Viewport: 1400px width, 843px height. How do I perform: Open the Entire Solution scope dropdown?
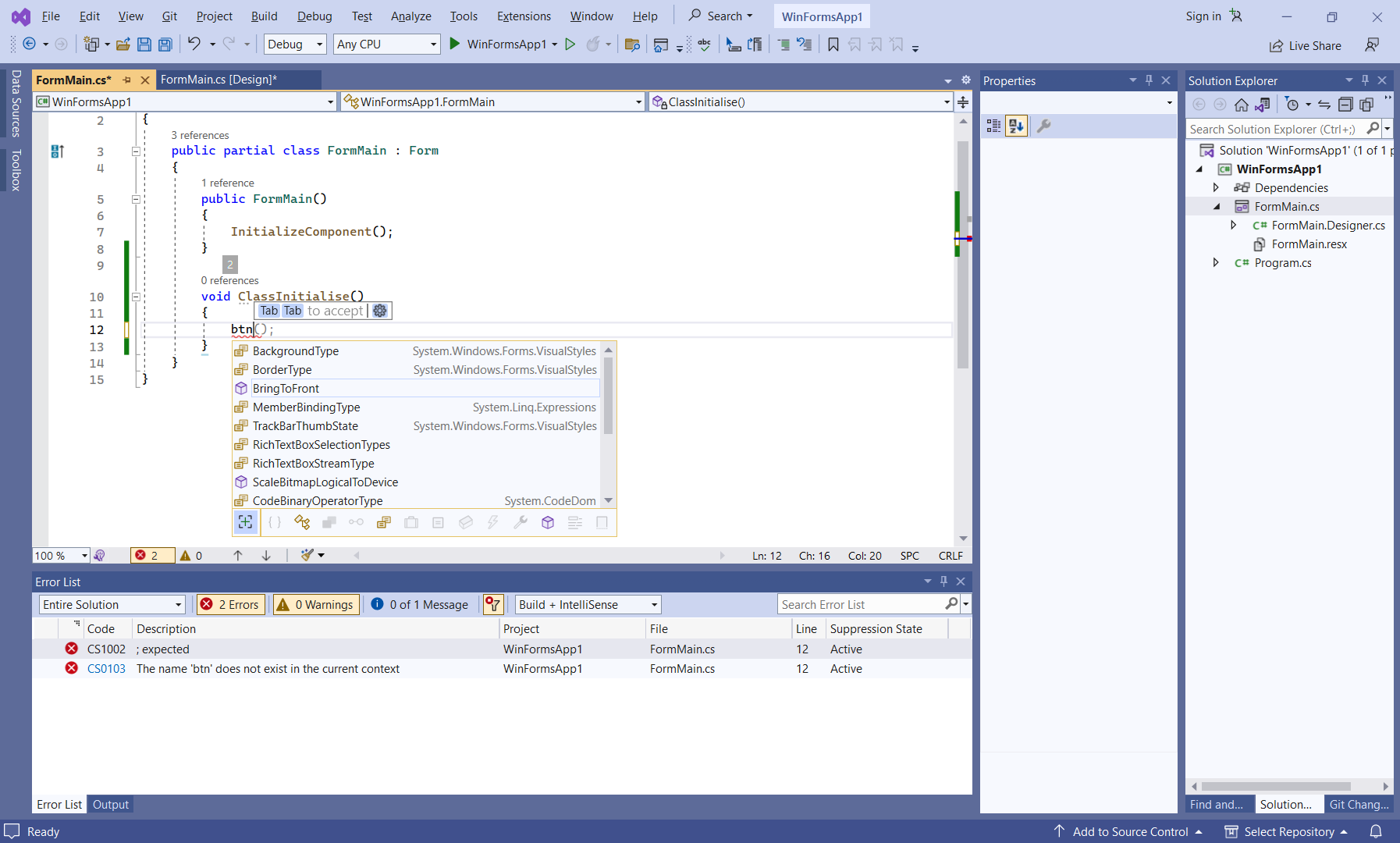[x=112, y=605]
